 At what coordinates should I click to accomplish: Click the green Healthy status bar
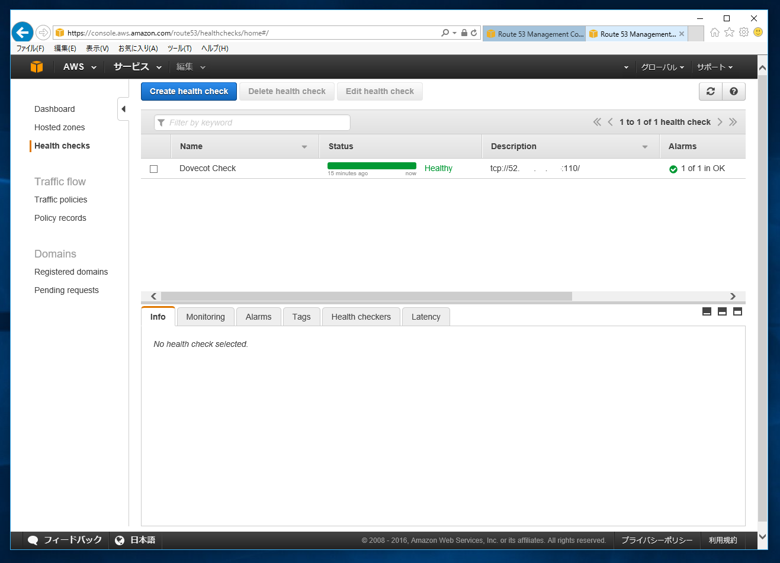point(372,166)
